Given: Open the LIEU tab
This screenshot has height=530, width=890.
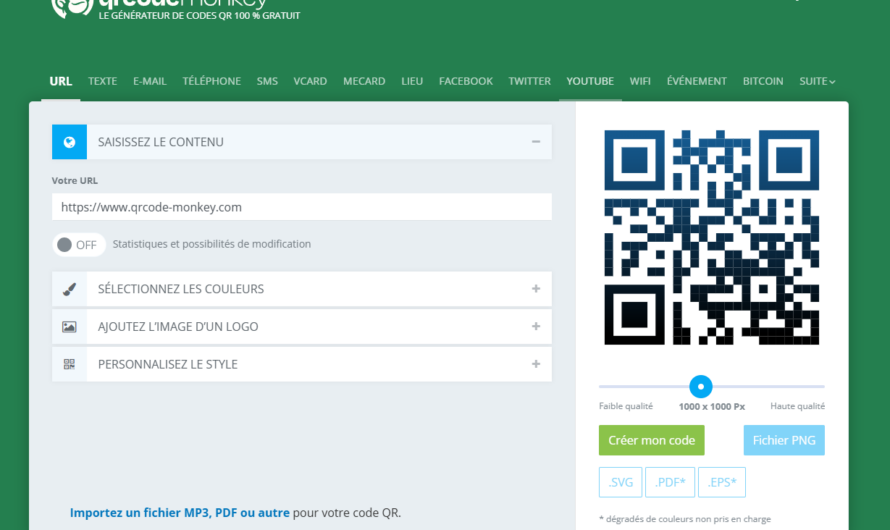Looking at the screenshot, I should (412, 81).
